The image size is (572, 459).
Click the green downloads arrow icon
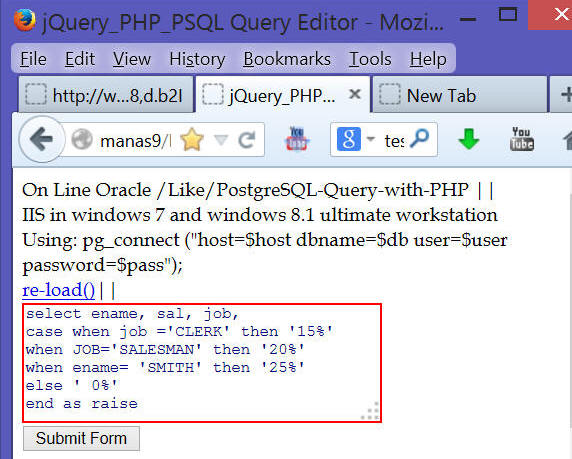469,139
